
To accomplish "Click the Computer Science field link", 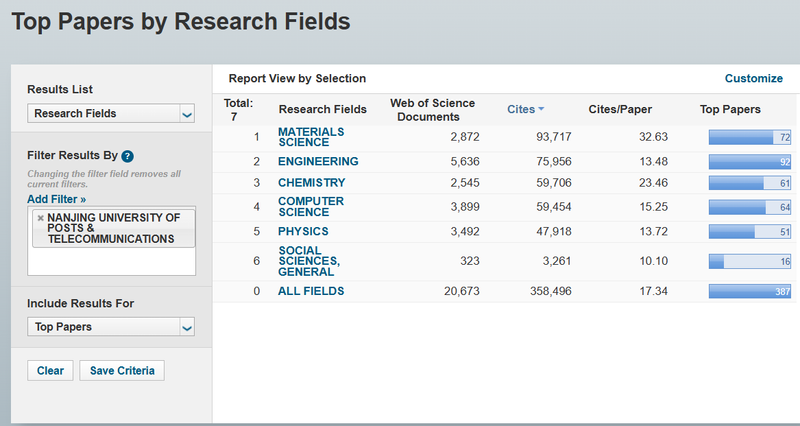I will (x=311, y=207).
